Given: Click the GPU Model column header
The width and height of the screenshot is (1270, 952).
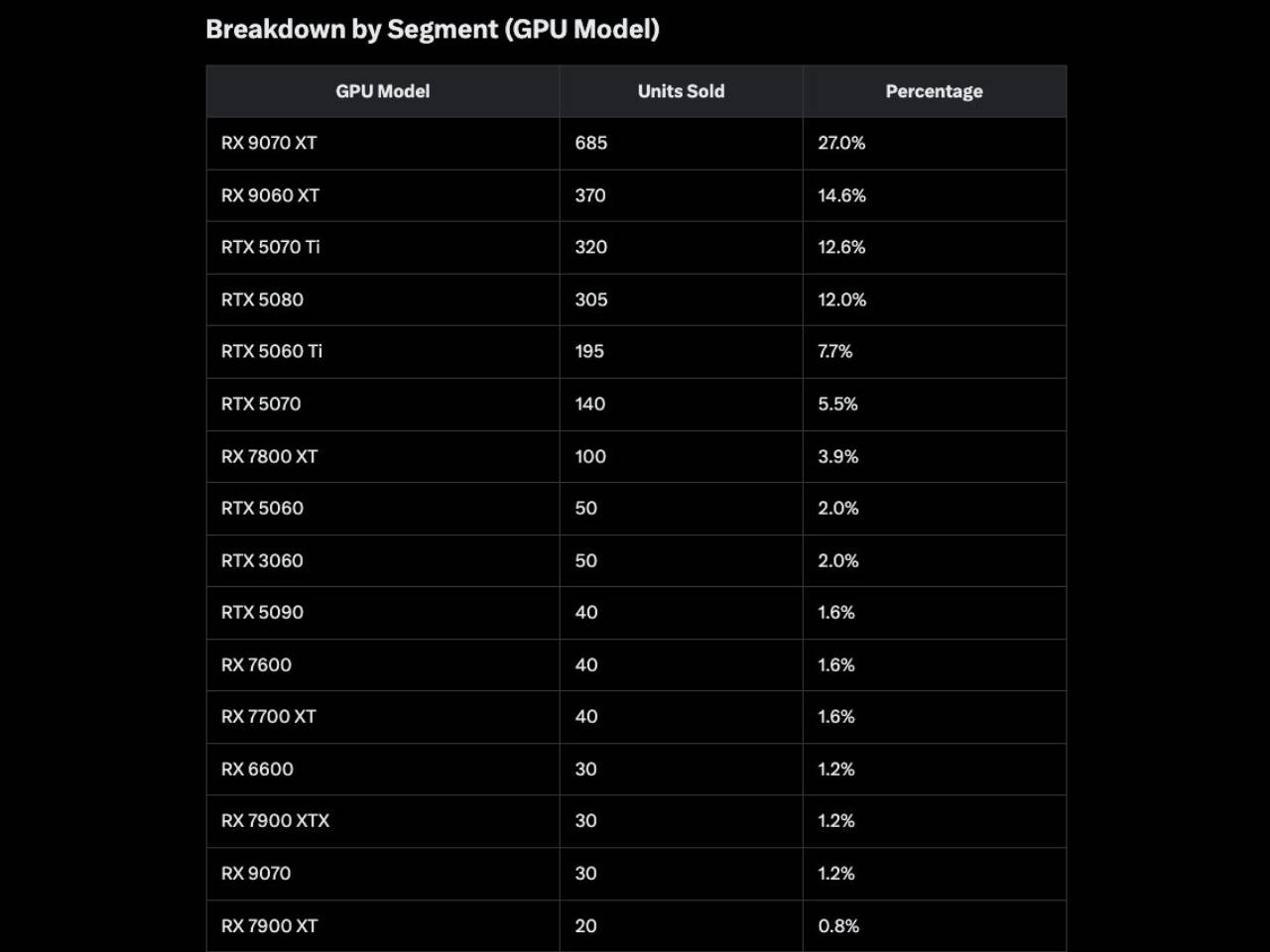Looking at the screenshot, I should 383,91.
